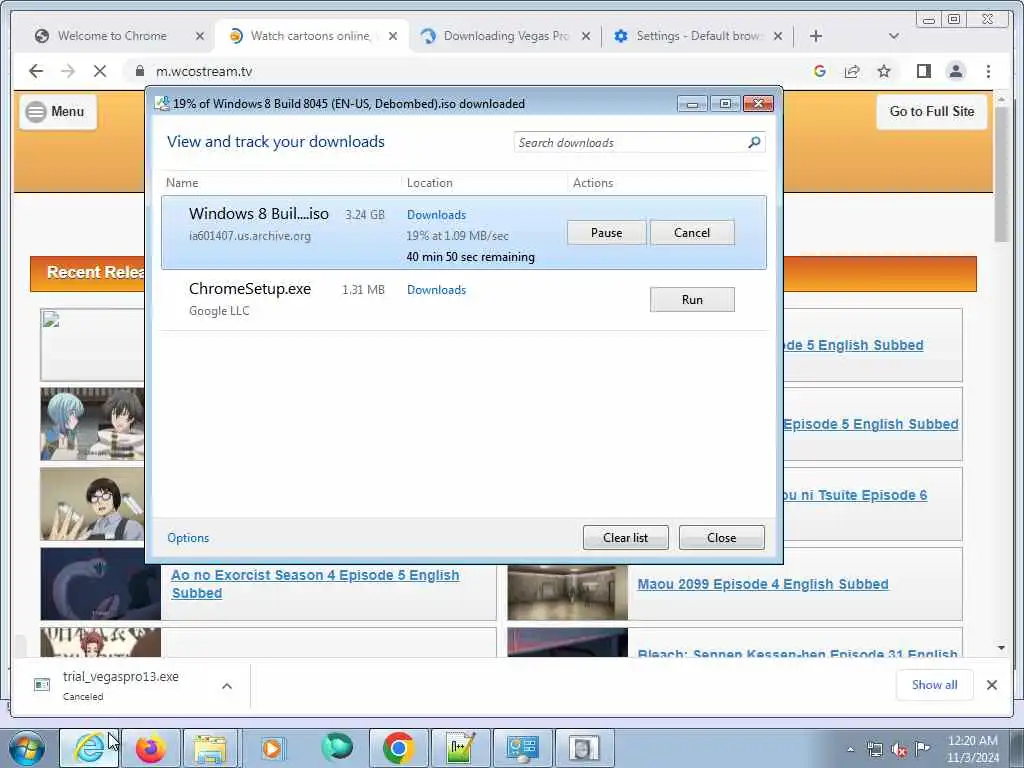The image size is (1024, 768).
Task: Close the Downloading Vegas Pro tab
Action: 586,36
